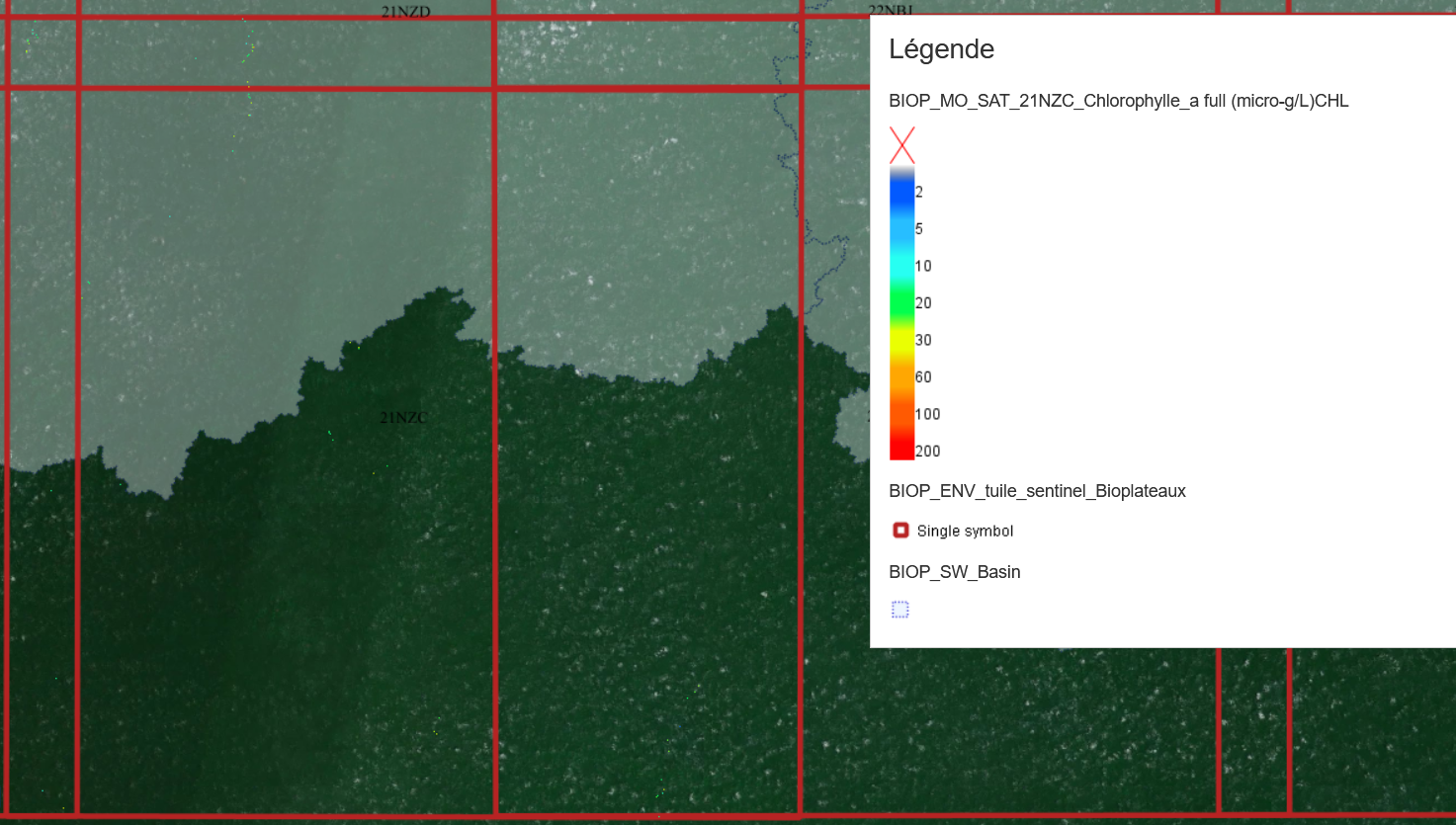
Task: Select the BIOP_ENV_tuile_sentinel_Bioplateaux layer name
Action: coord(1037,491)
